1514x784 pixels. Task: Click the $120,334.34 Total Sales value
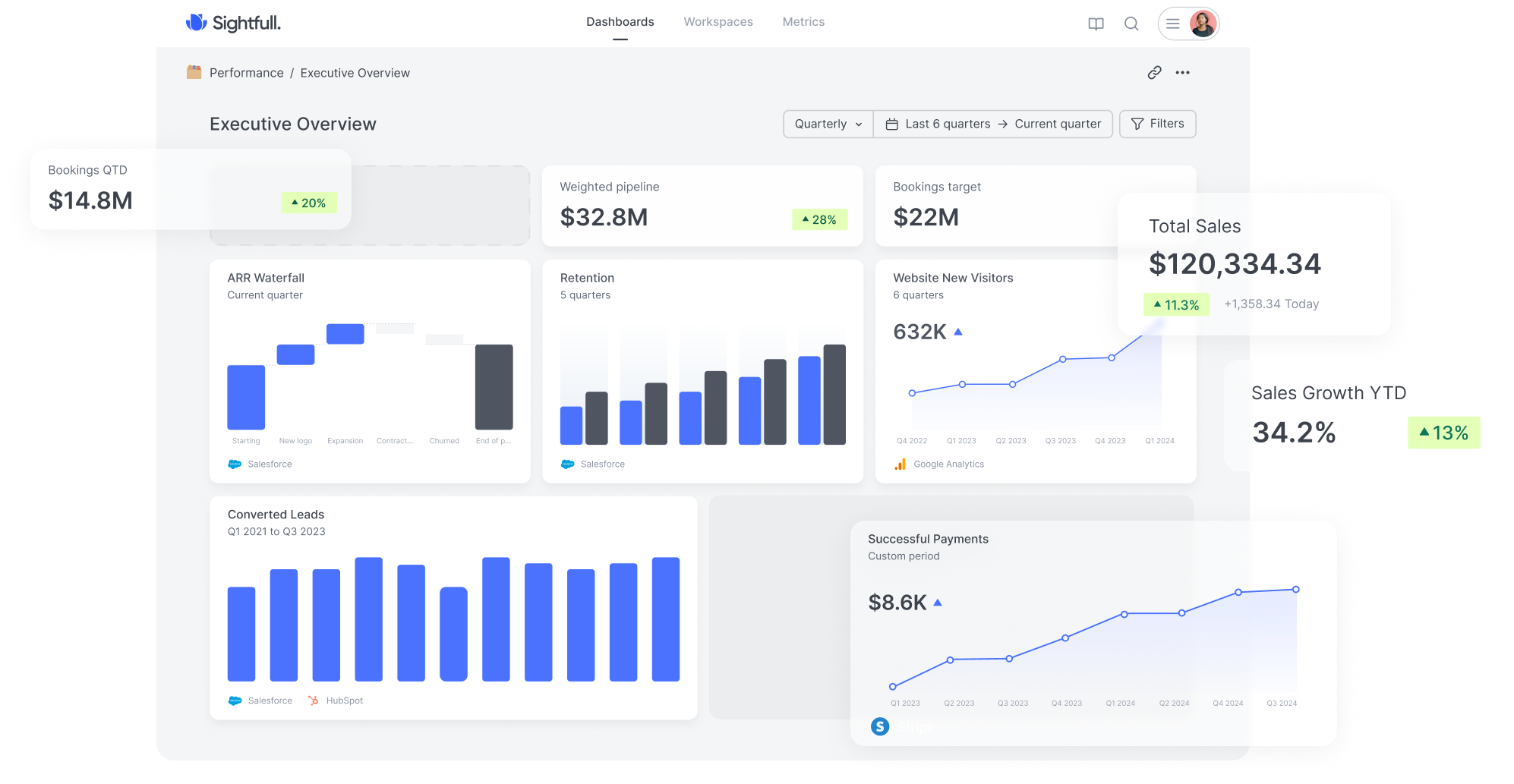pos(1235,264)
